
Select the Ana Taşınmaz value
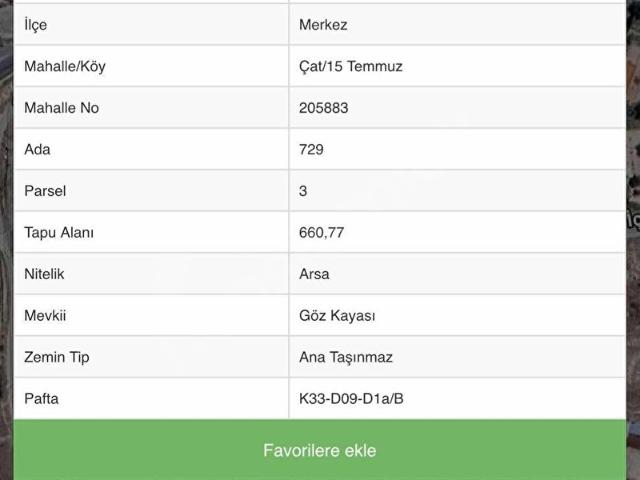[346, 357]
